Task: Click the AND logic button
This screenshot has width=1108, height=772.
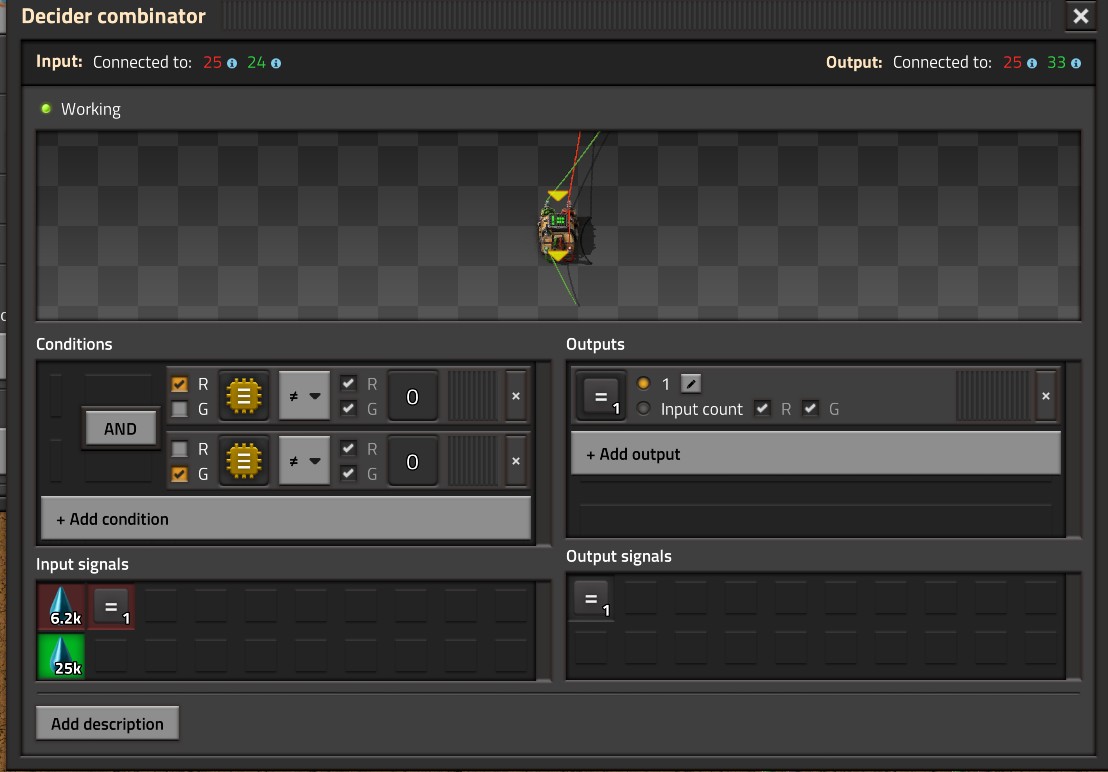Action: tap(120, 429)
